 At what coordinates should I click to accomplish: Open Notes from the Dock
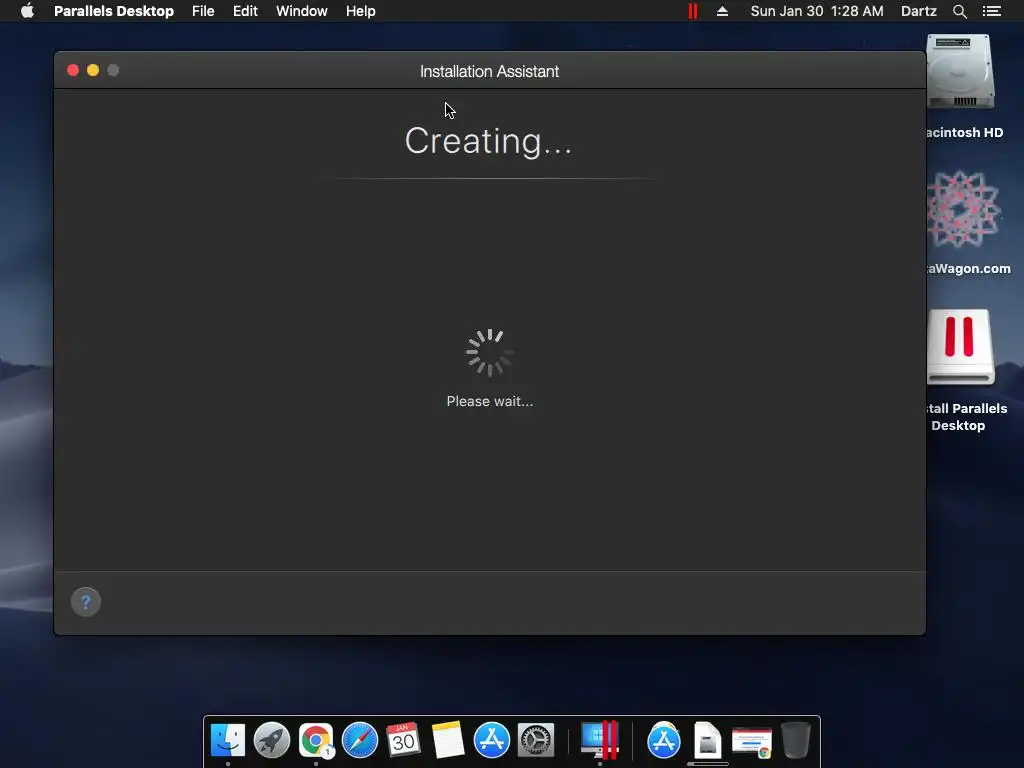click(x=447, y=740)
